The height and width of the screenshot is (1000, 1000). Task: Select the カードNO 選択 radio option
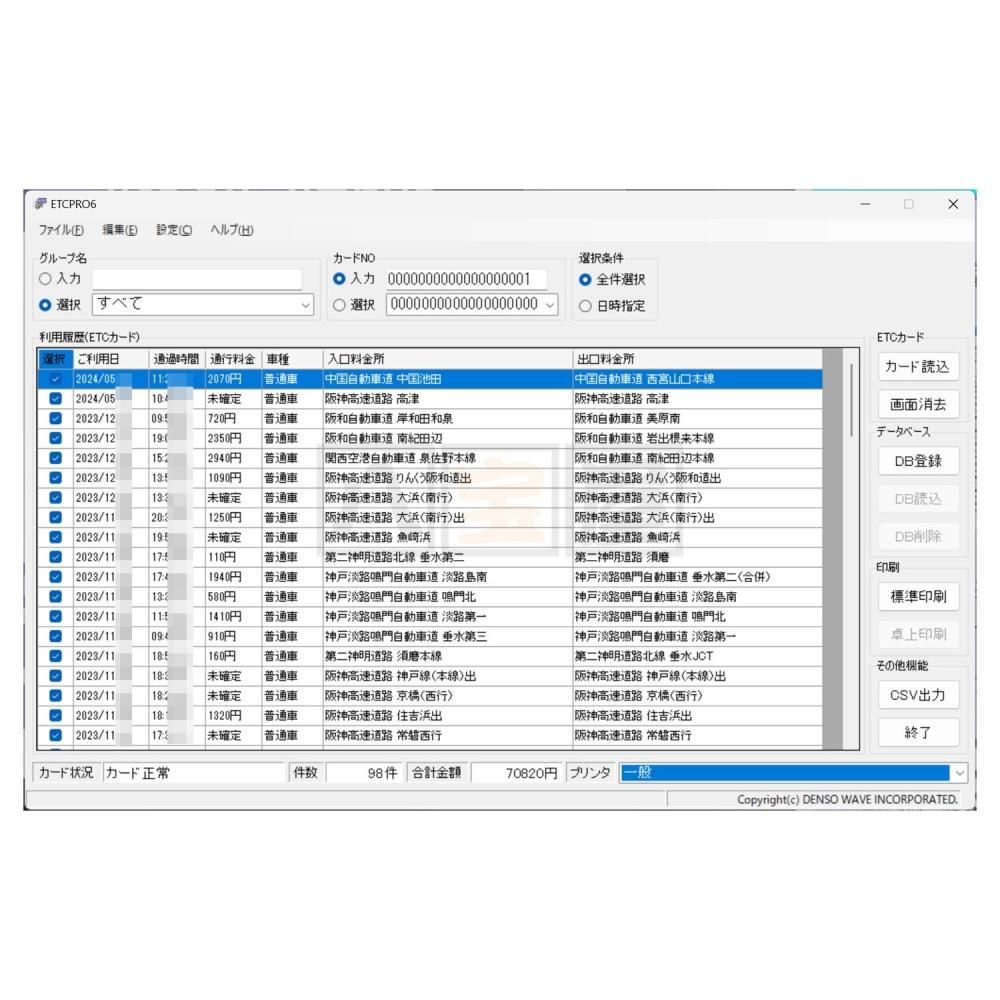click(x=340, y=305)
